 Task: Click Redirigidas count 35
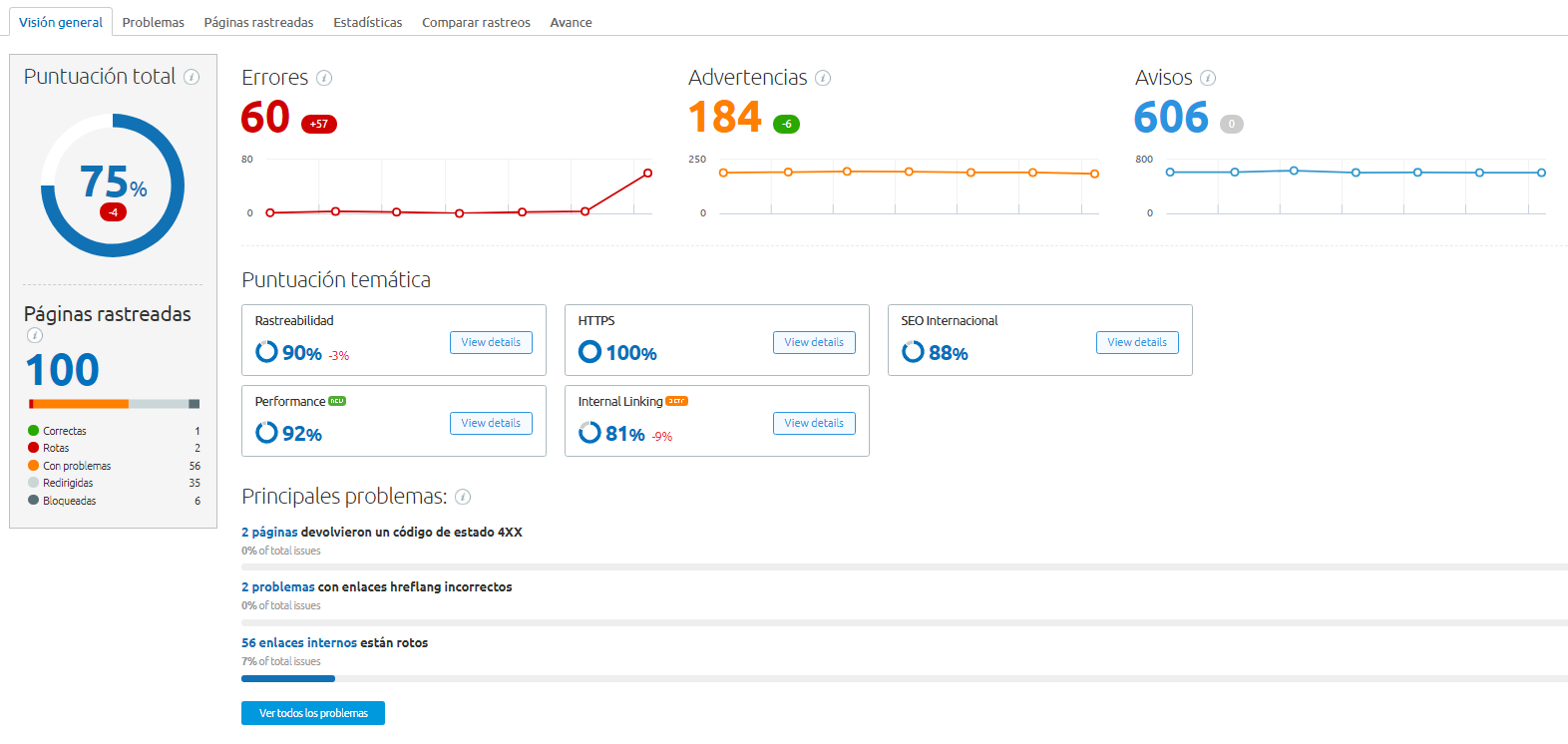click(x=195, y=483)
